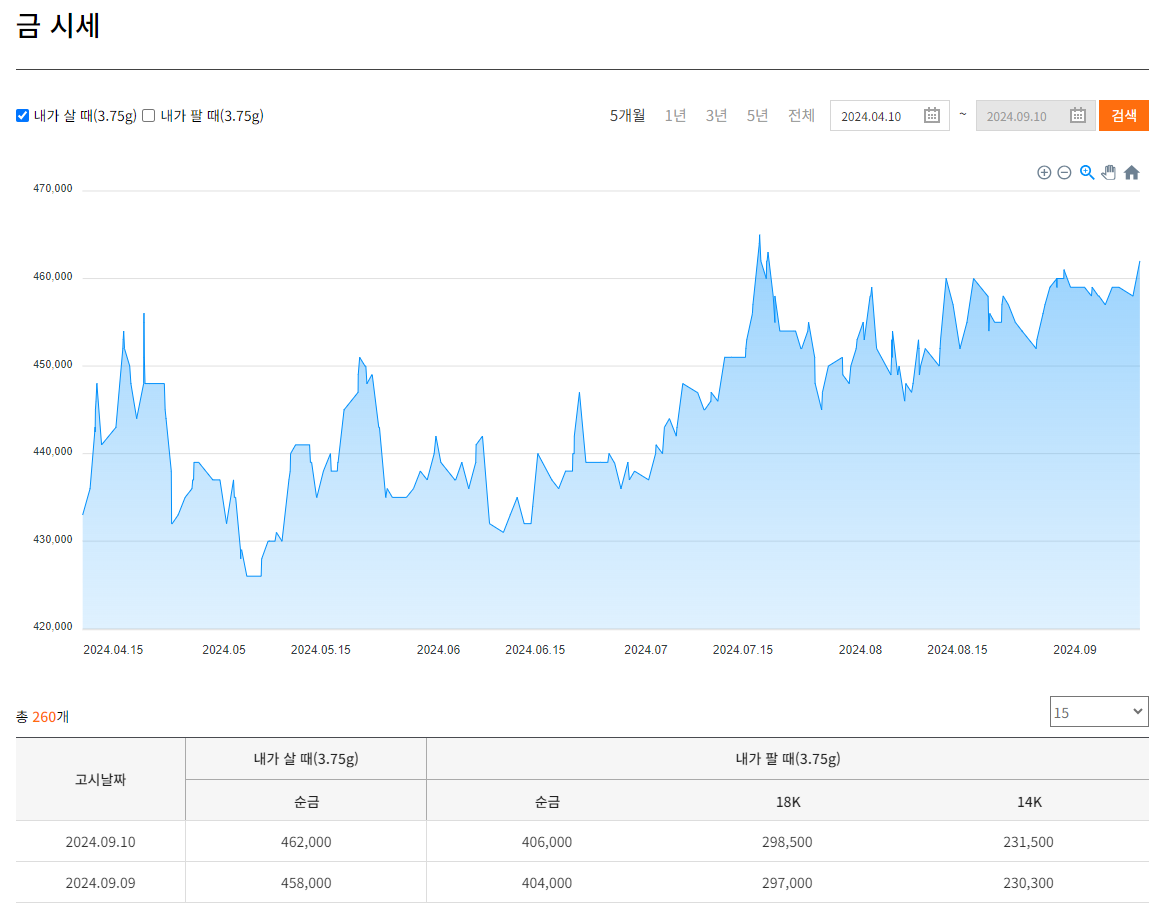Click the 2024.07.15 x-axis label
The image size is (1160, 903).
743,649
